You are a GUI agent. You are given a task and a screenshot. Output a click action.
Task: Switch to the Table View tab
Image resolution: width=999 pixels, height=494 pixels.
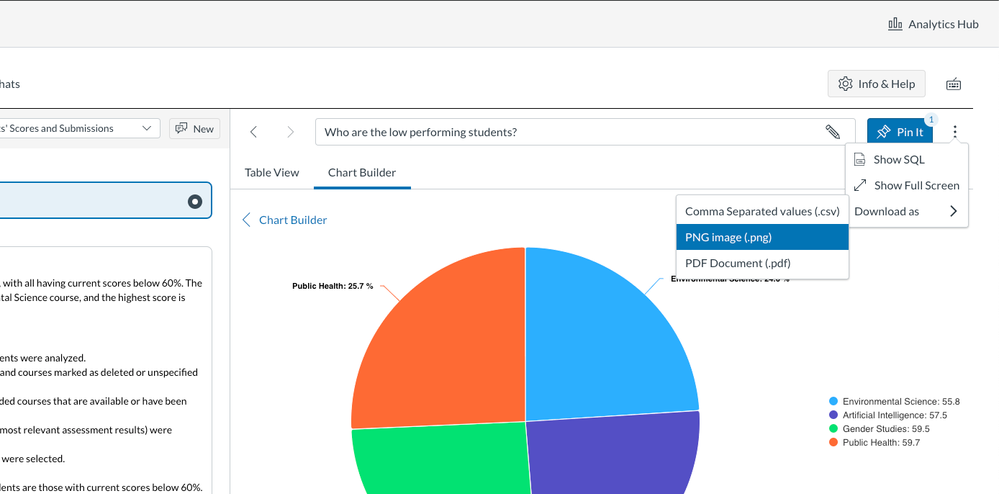click(272, 172)
